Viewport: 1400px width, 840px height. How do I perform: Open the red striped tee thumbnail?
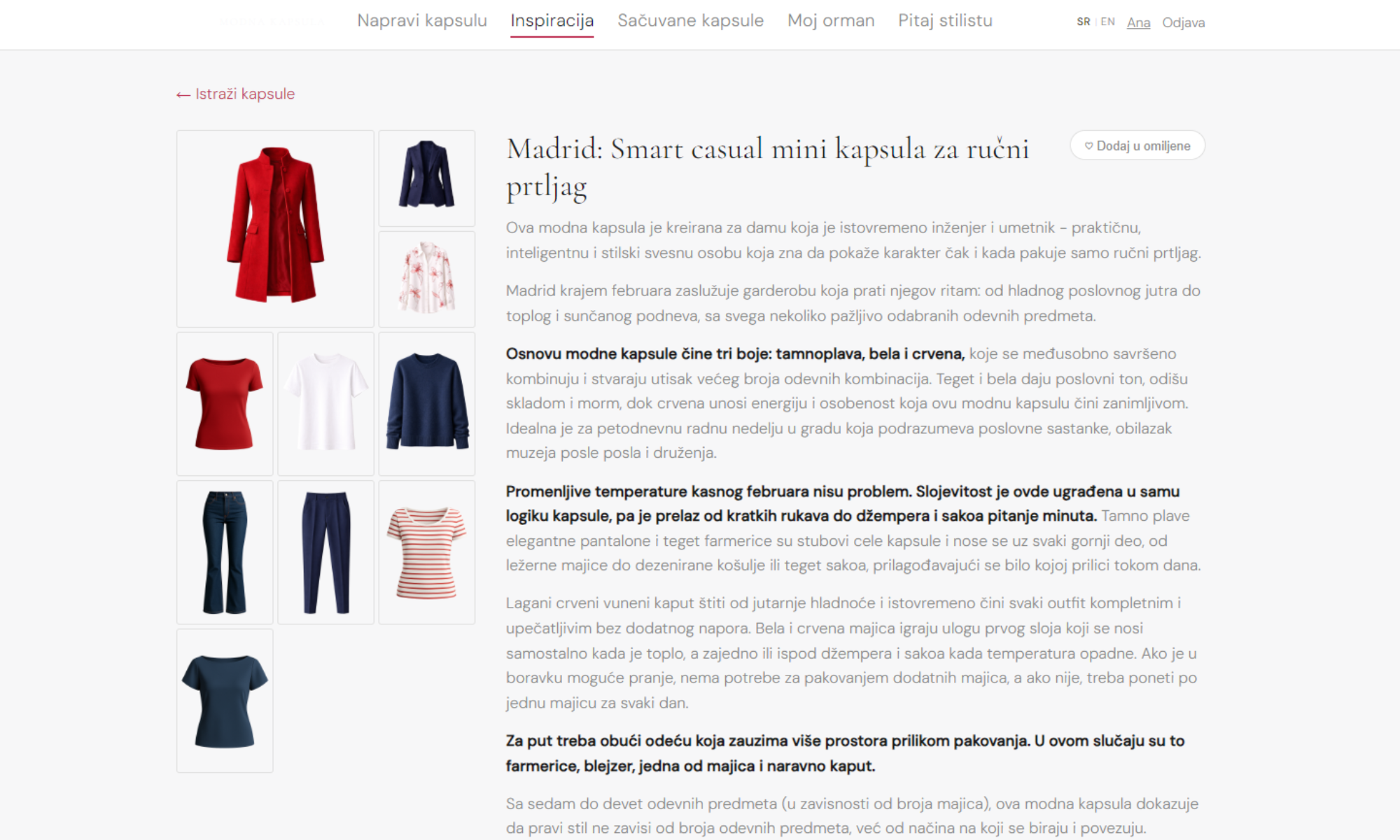pos(426,552)
